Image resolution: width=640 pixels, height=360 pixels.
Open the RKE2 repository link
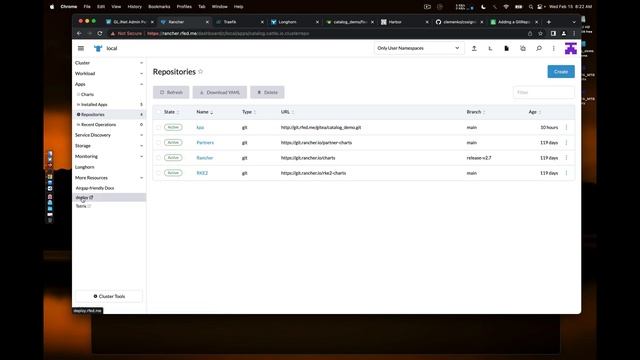point(202,173)
